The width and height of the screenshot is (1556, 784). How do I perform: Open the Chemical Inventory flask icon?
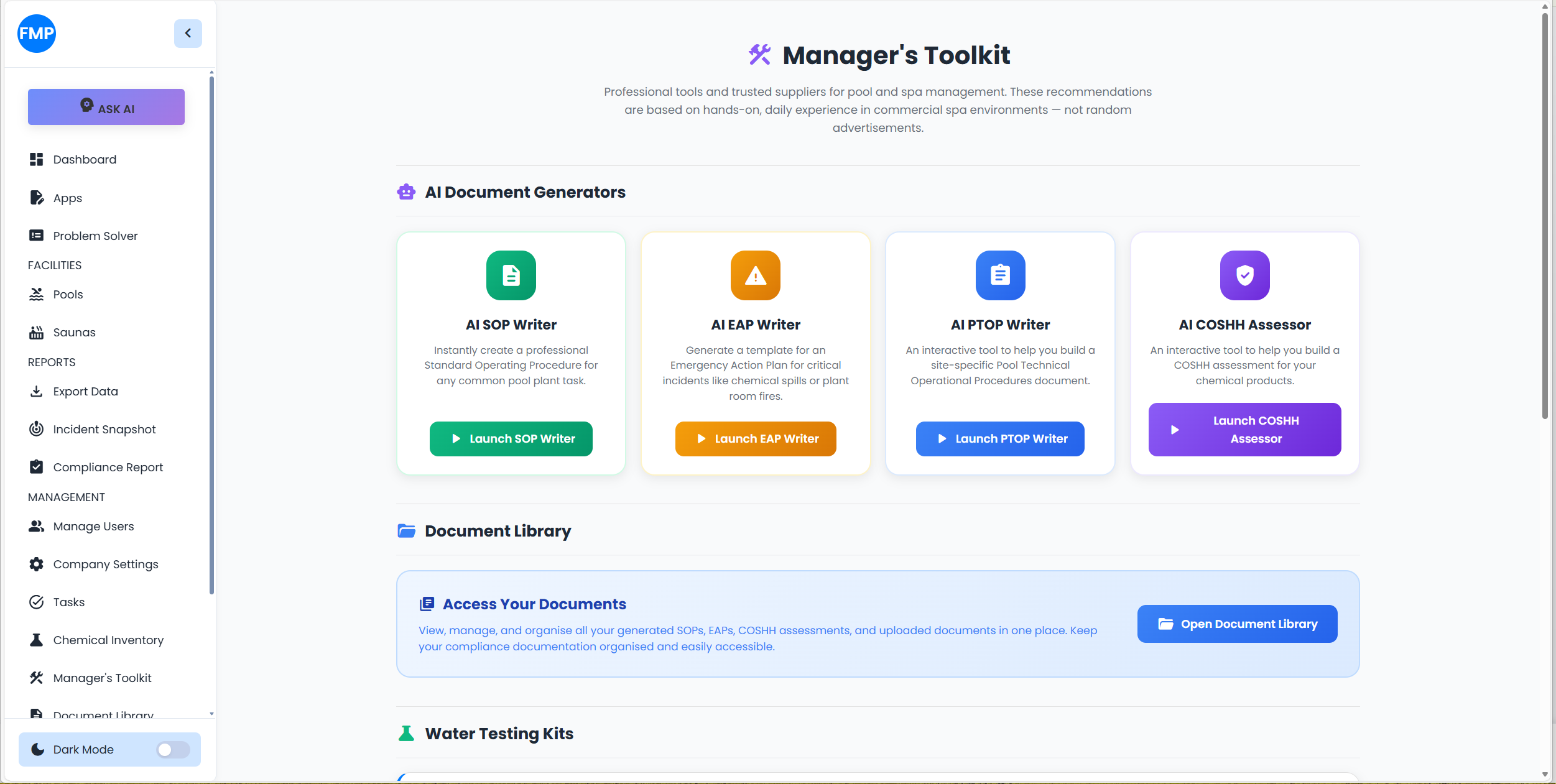[x=37, y=640]
